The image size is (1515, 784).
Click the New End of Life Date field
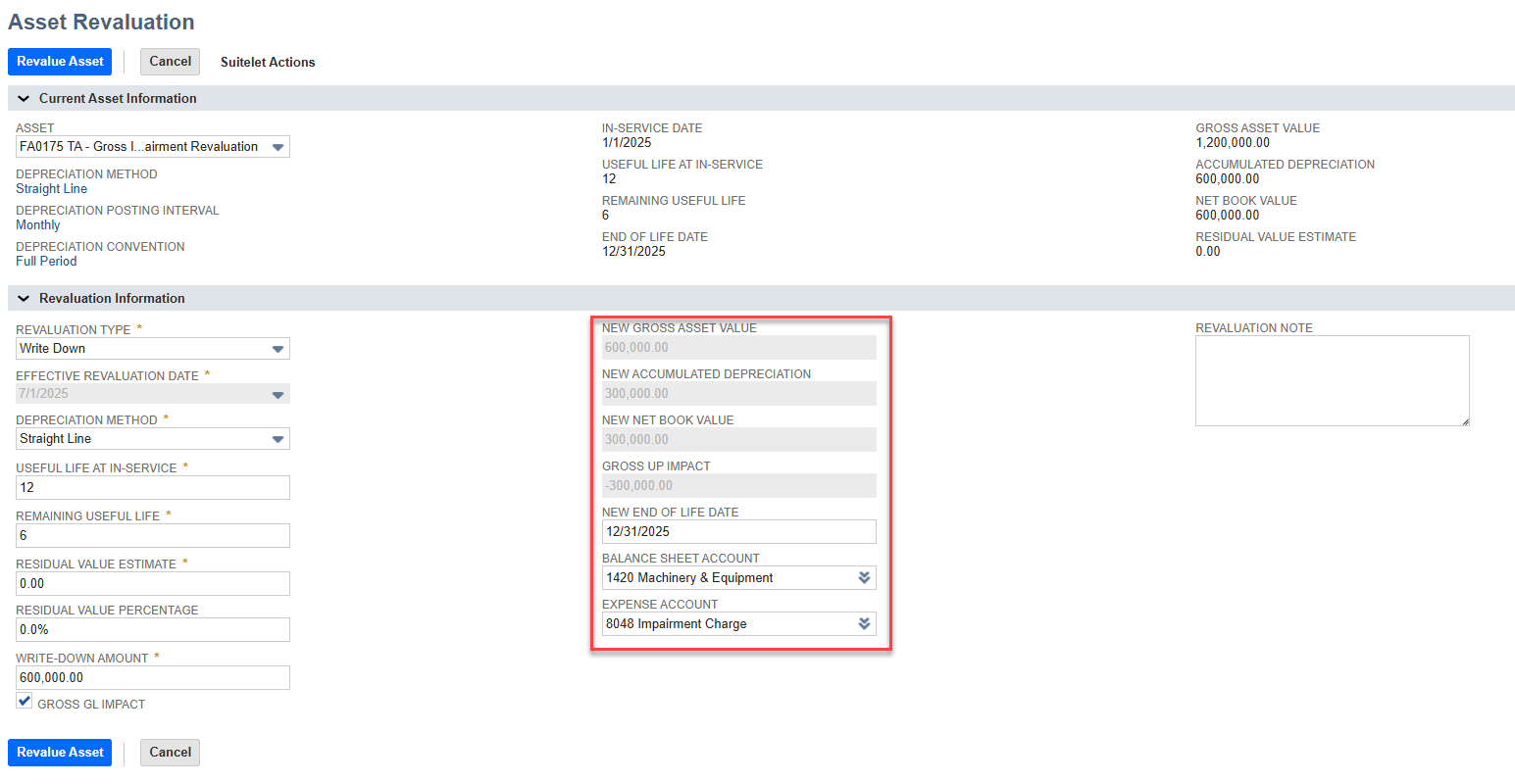pos(737,532)
